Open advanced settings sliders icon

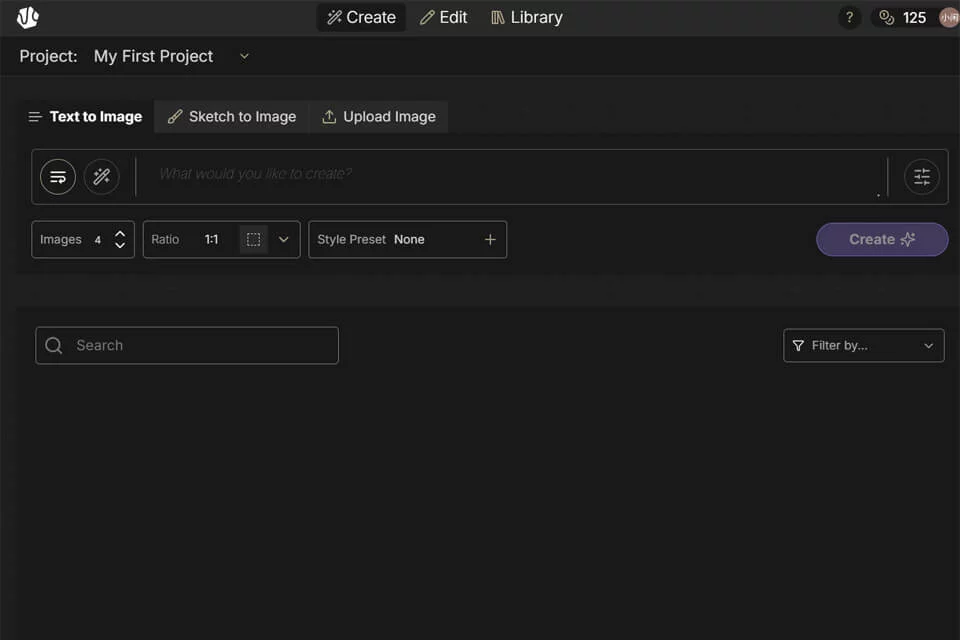point(921,177)
